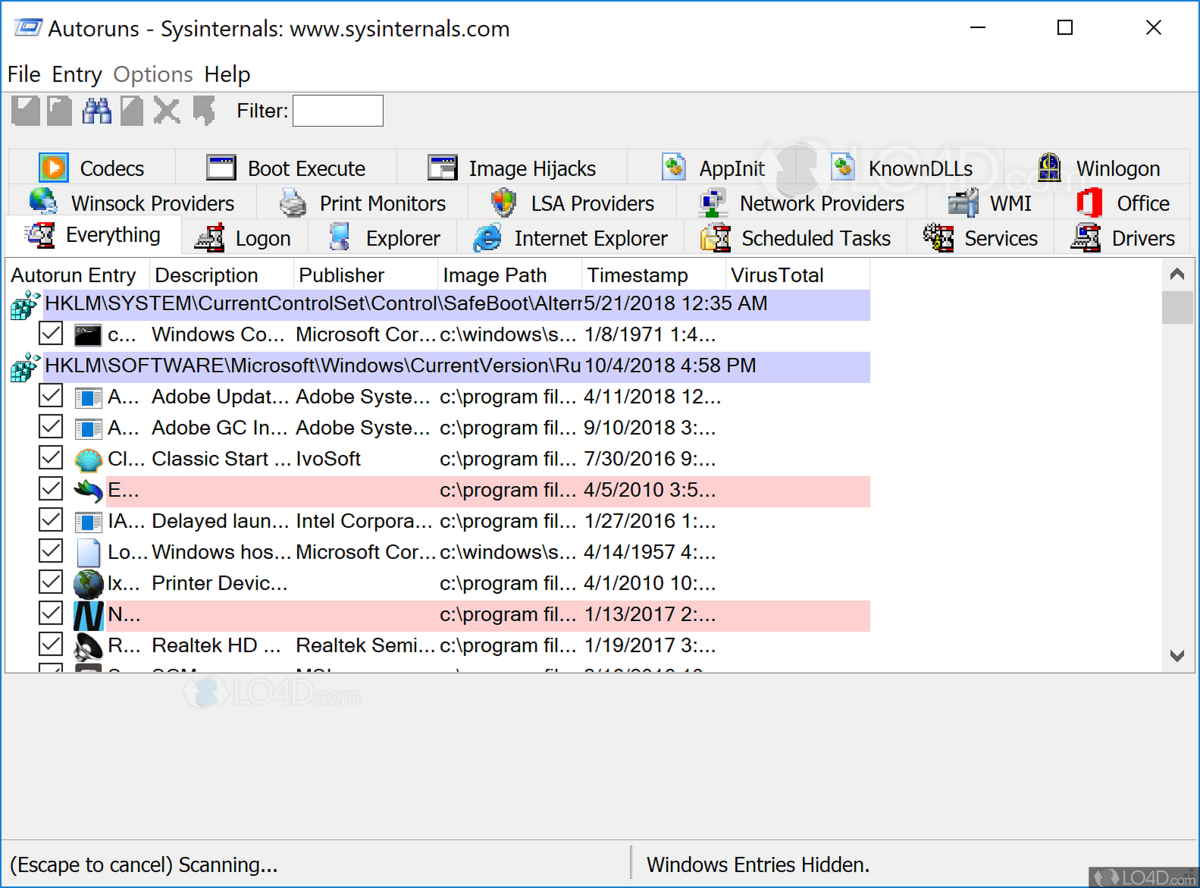Disable the Delayed launcher Intel entry checkbox
Screen dimensions: 1200x888
click(x=51, y=521)
